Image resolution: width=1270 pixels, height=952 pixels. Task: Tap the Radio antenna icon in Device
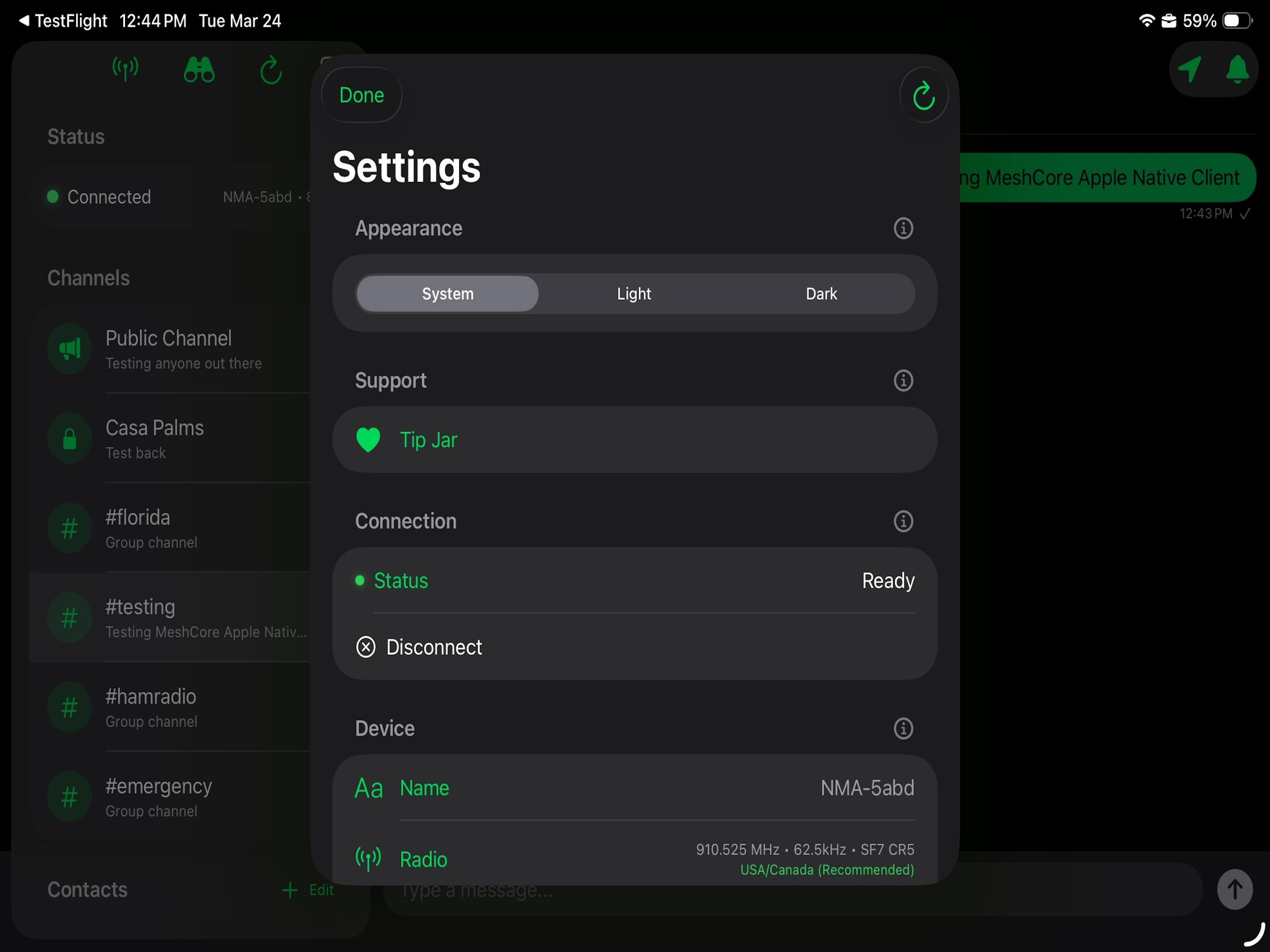(x=368, y=859)
